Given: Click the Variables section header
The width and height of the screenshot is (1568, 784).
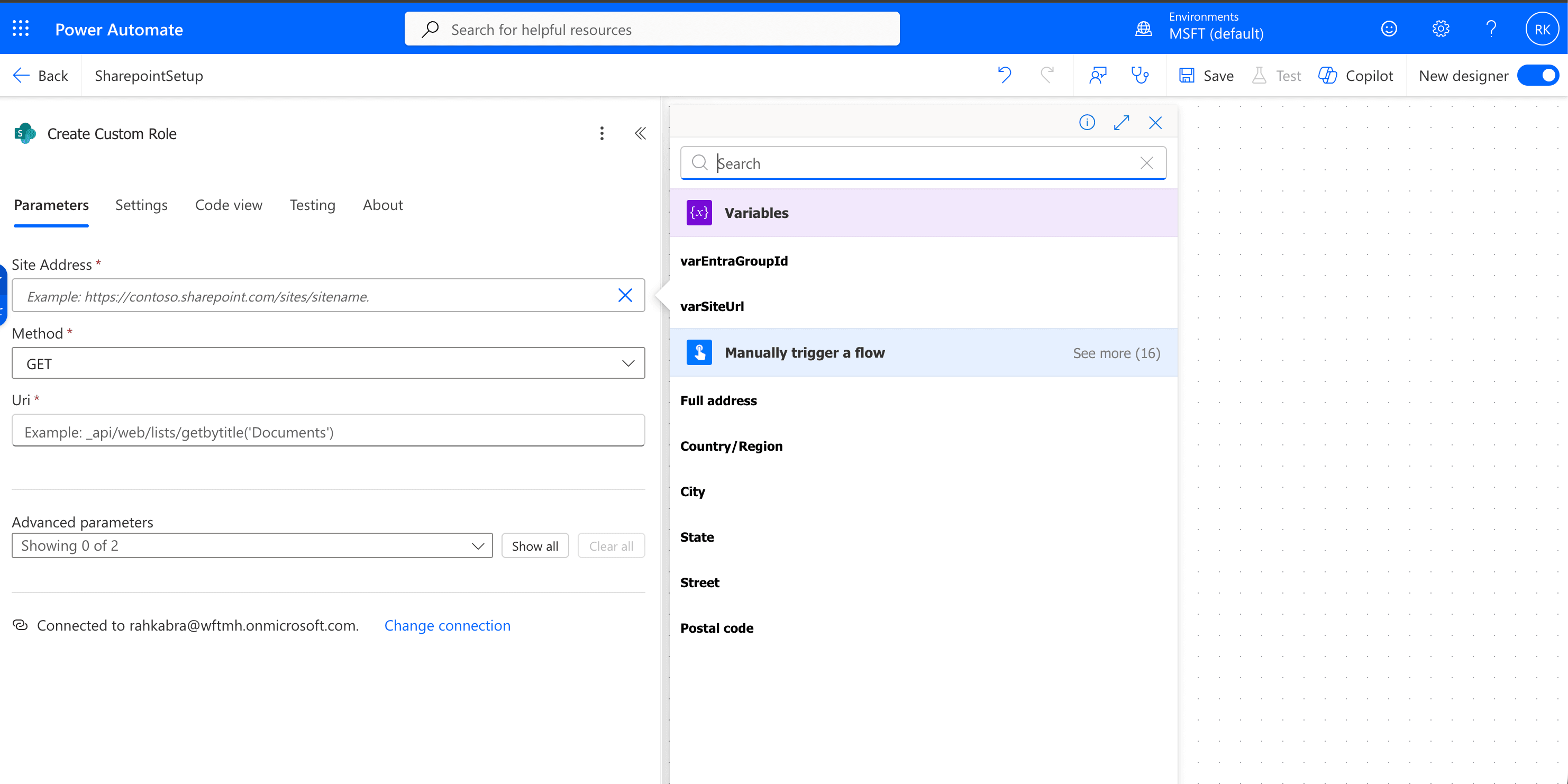Looking at the screenshot, I should (923, 213).
